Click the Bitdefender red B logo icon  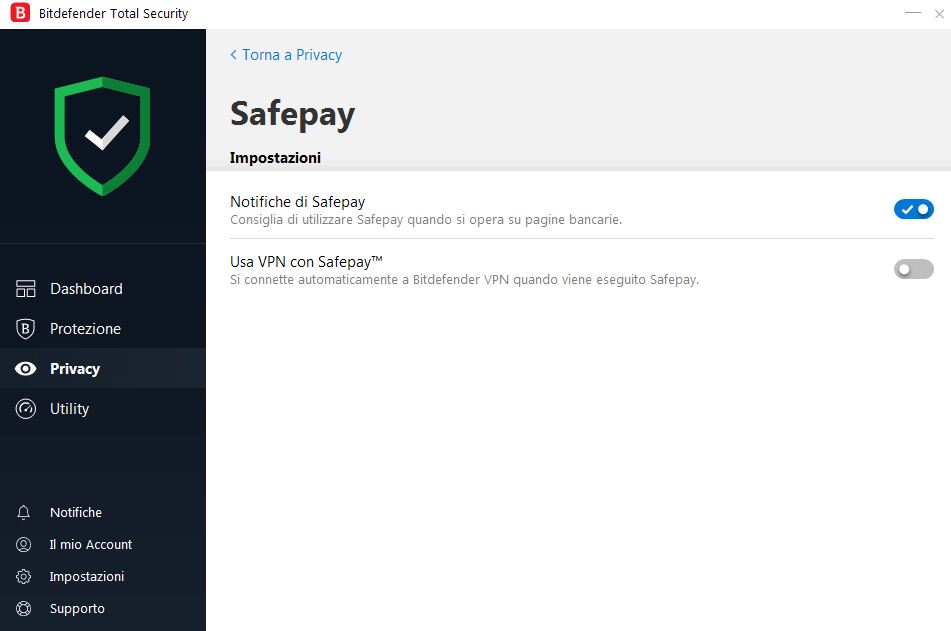(x=20, y=13)
